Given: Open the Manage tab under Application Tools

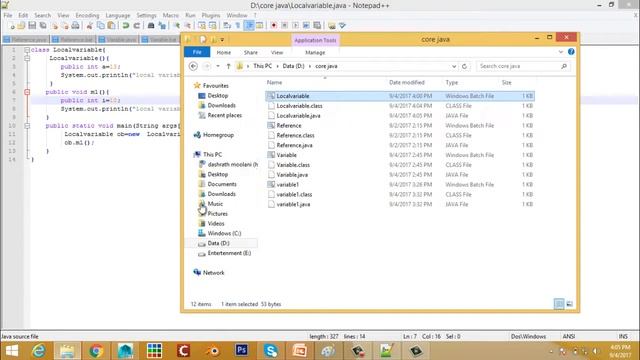Looking at the screenshot, I should (315, 53).
